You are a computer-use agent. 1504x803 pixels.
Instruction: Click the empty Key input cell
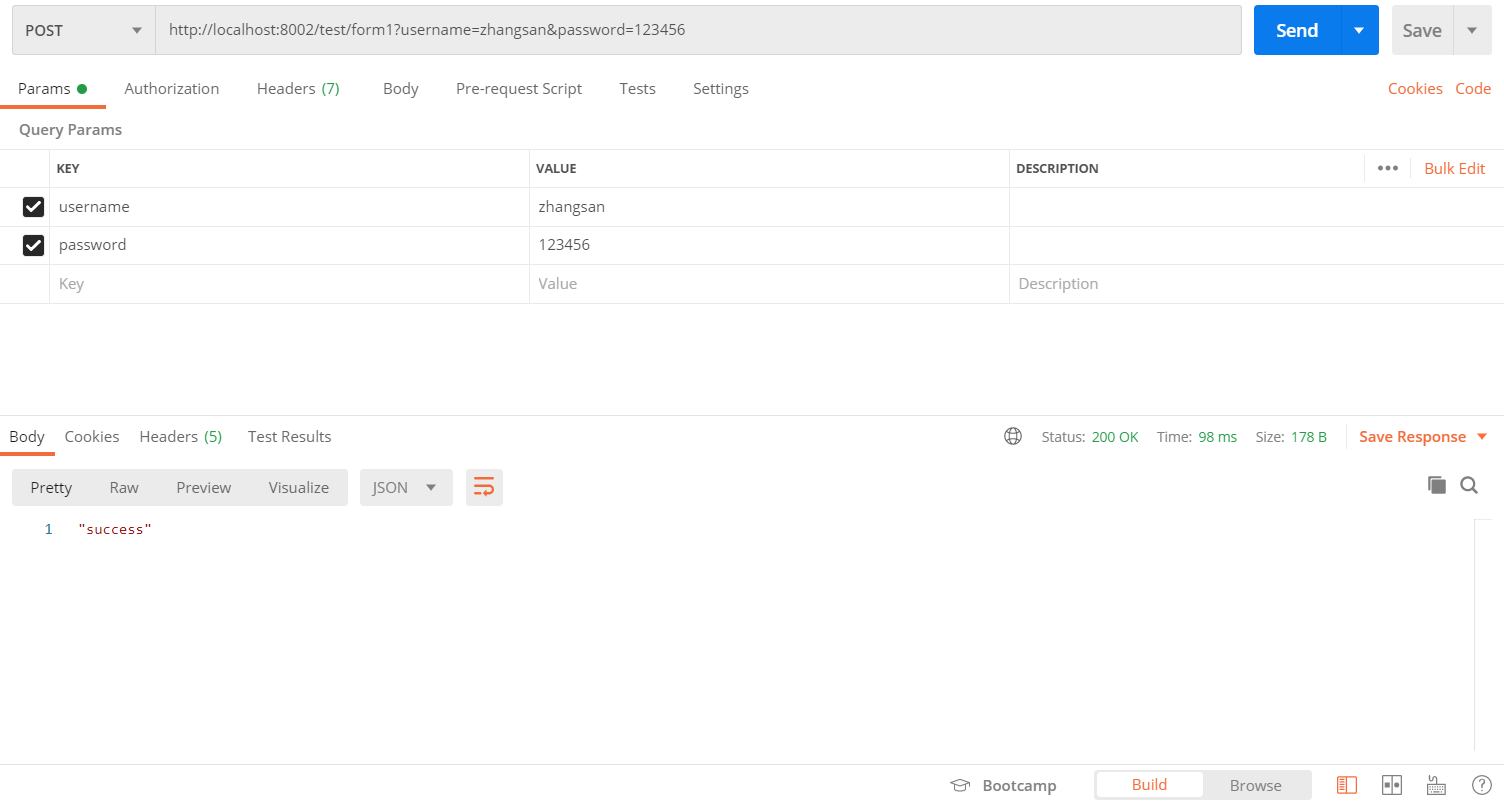289,284
